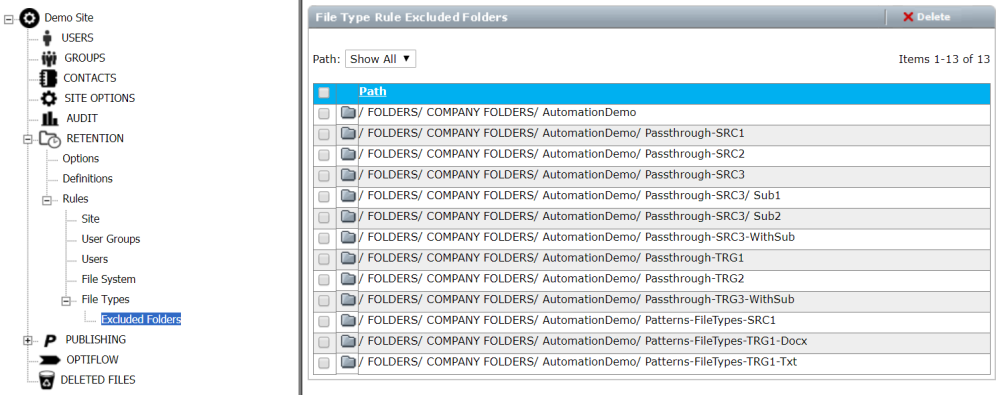Viewport: 1000px width, 395px height.
Task: Tick checkbox for Passthrough-SRC1 folder row
Action: [x=324, y=134]
